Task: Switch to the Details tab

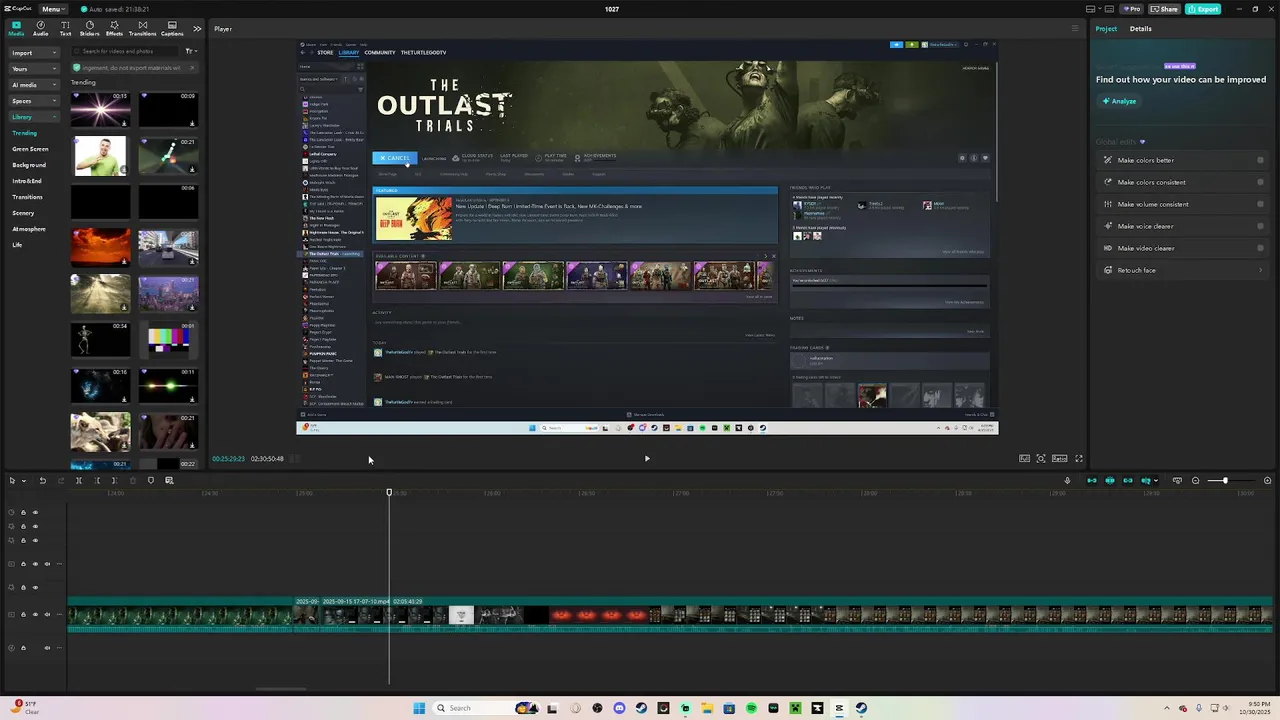Action: [x=1141, y=28]
